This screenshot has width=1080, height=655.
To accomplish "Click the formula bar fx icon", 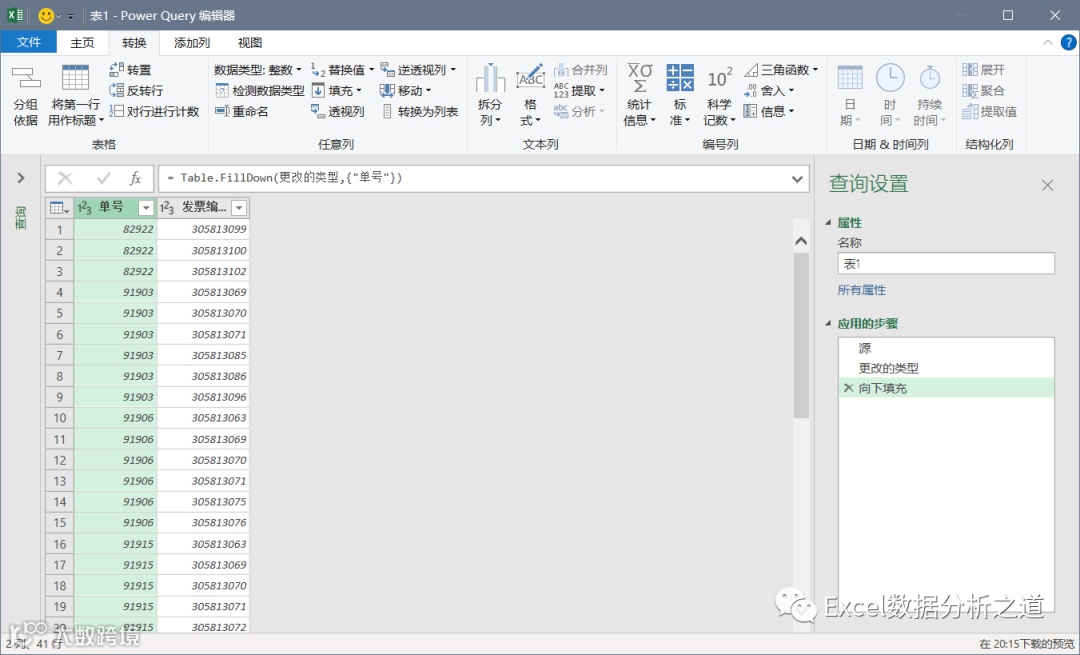I will click(x=136, y=178).
